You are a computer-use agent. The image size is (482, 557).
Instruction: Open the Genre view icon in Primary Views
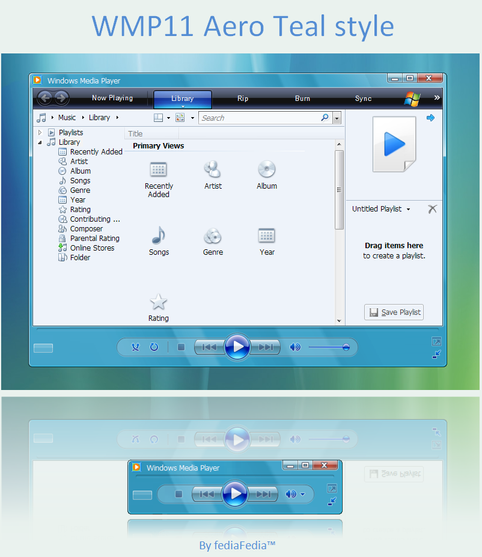[213, 236]
